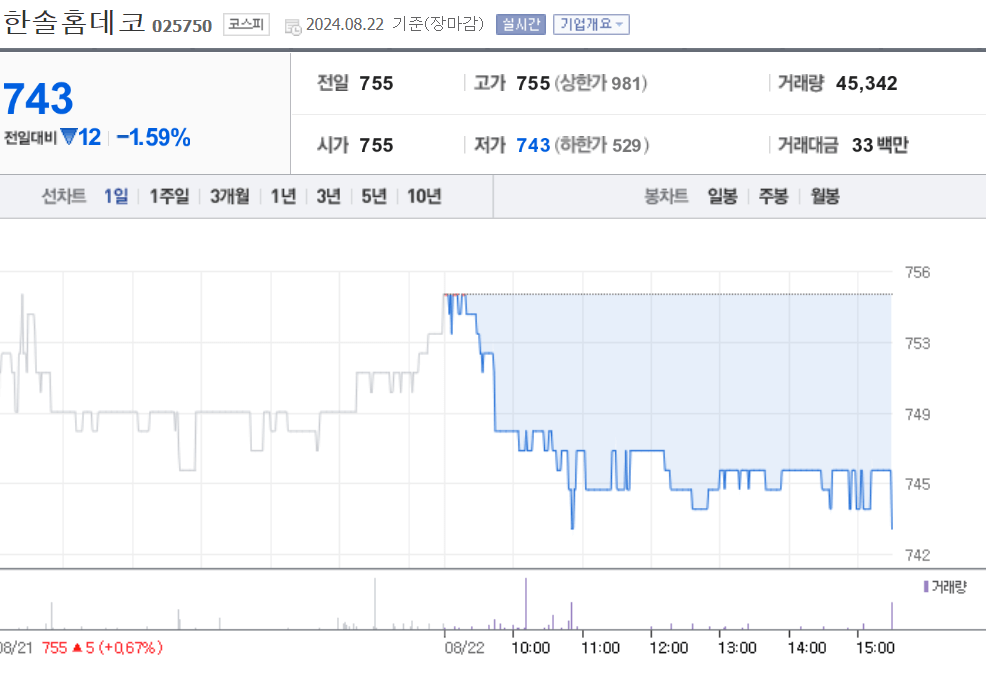
Task: Click the 실시간 button
Action: [x=521, y=25]
